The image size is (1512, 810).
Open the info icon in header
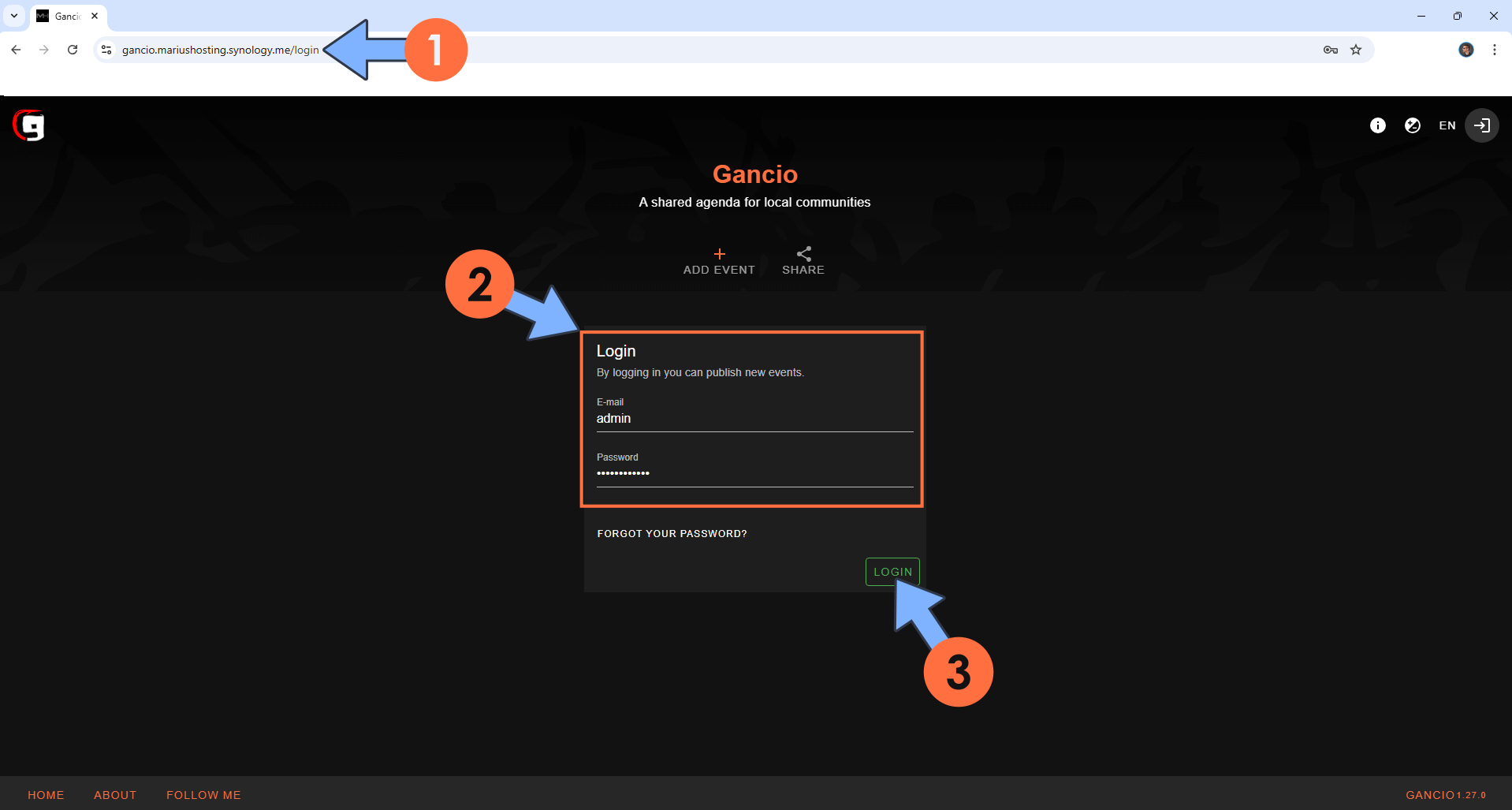click(1377, 125)
